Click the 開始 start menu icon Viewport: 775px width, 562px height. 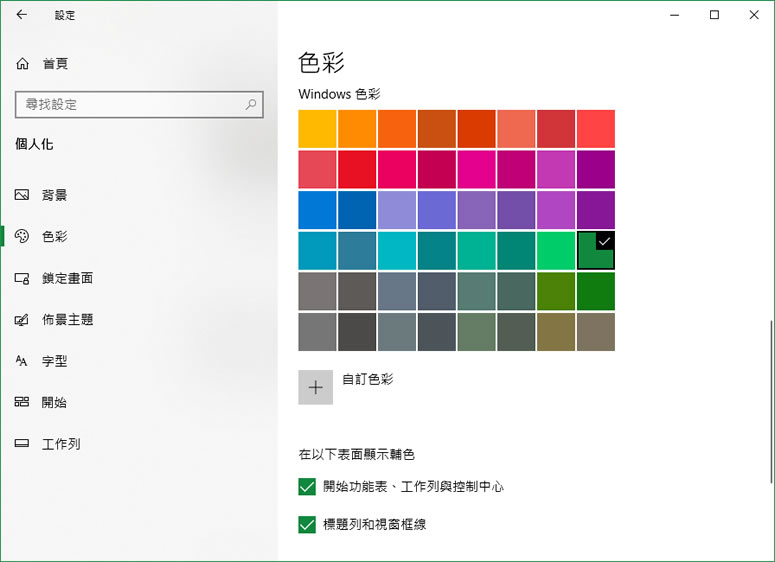[22, 402]
